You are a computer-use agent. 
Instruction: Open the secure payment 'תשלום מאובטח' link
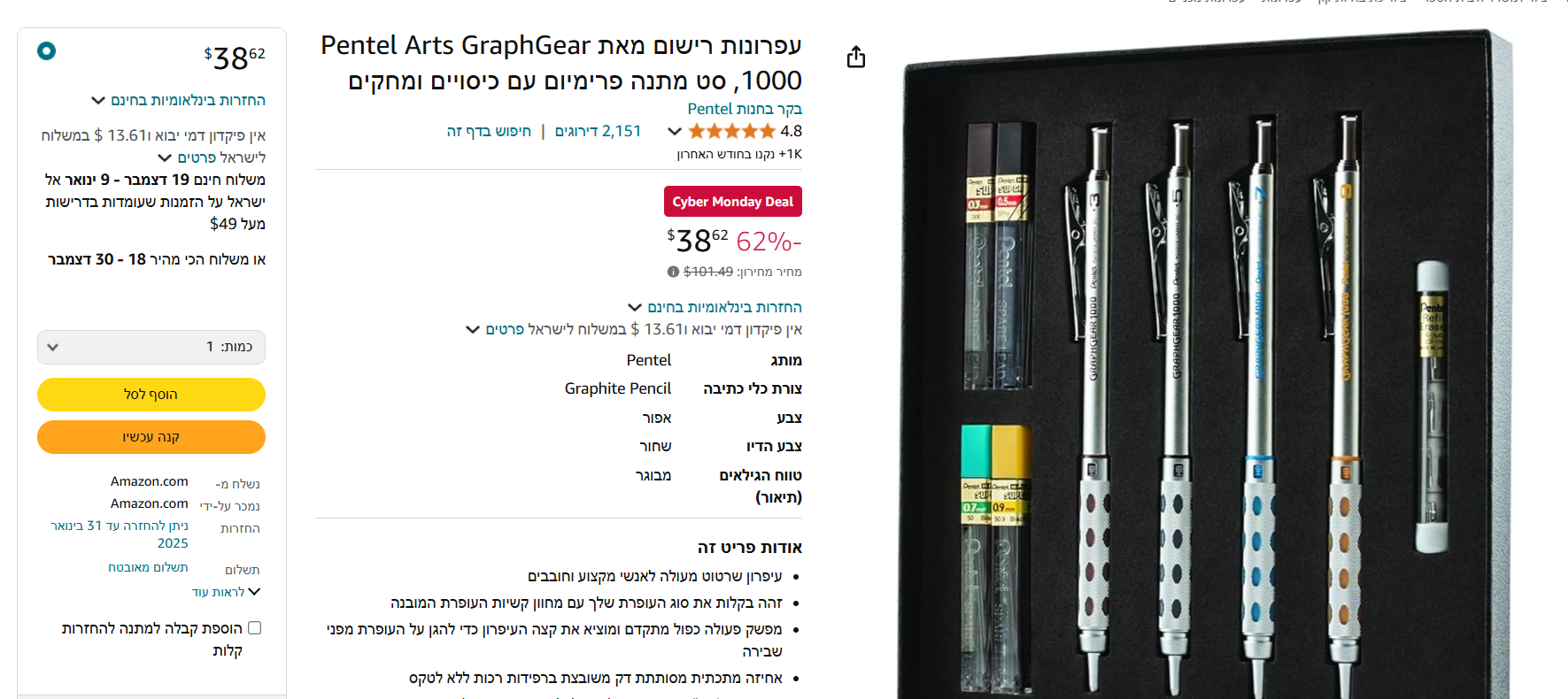point(148,567)
